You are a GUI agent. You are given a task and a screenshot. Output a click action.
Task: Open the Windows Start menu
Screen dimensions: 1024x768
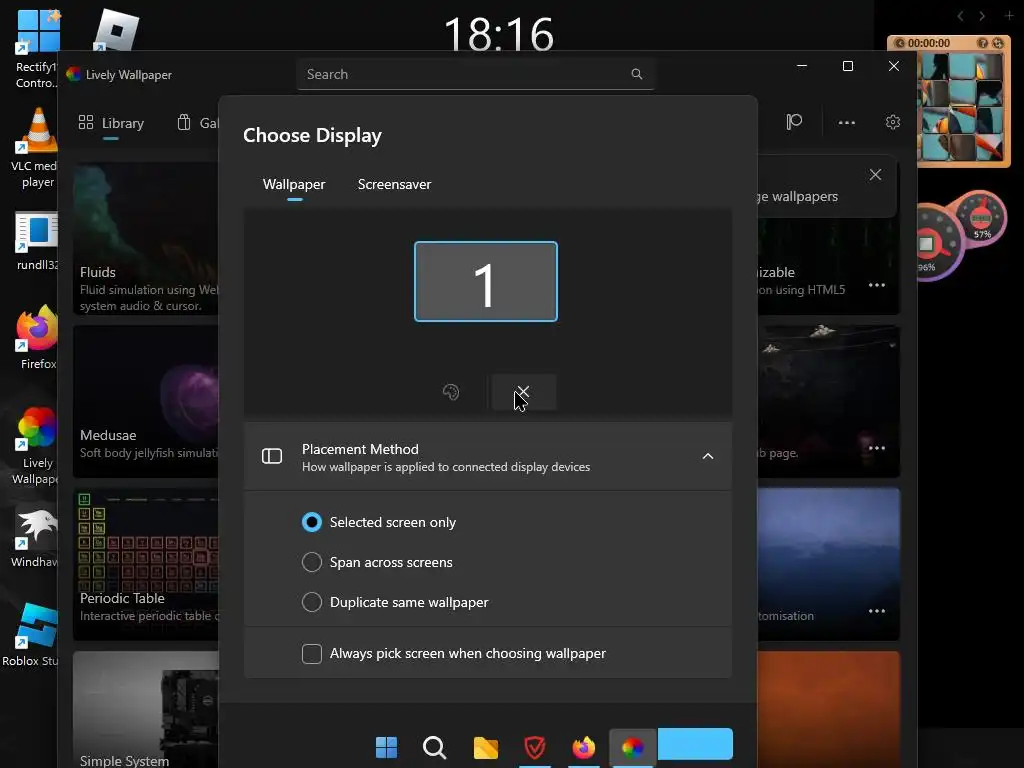point(386,747)
